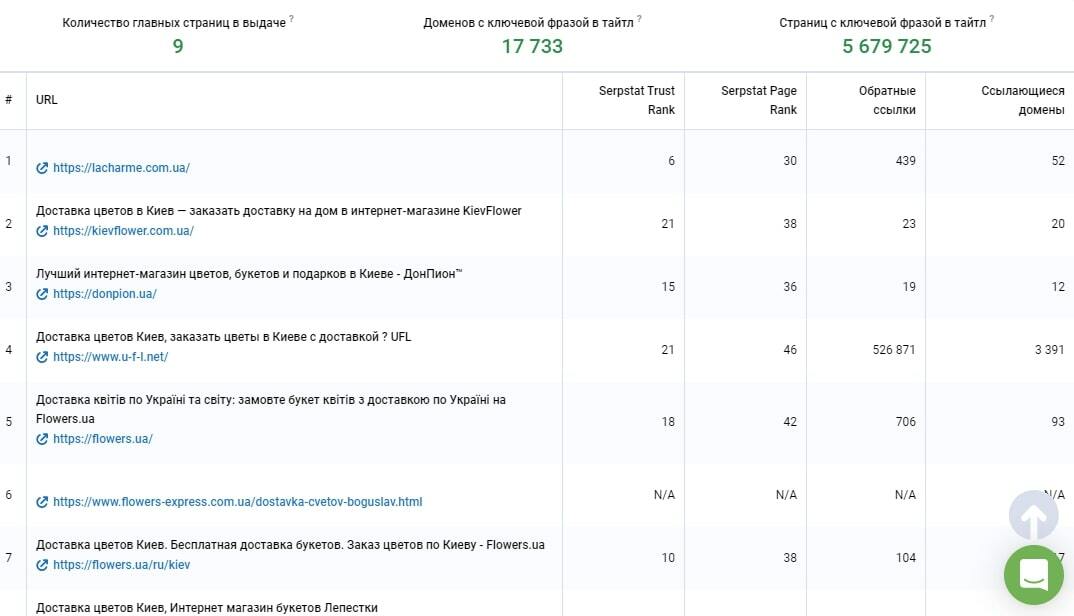Image resolution: width=1074 pixels, height=616 pixels.
Task: Open the https://donpion.ua/ link
Action: point(105,294)
